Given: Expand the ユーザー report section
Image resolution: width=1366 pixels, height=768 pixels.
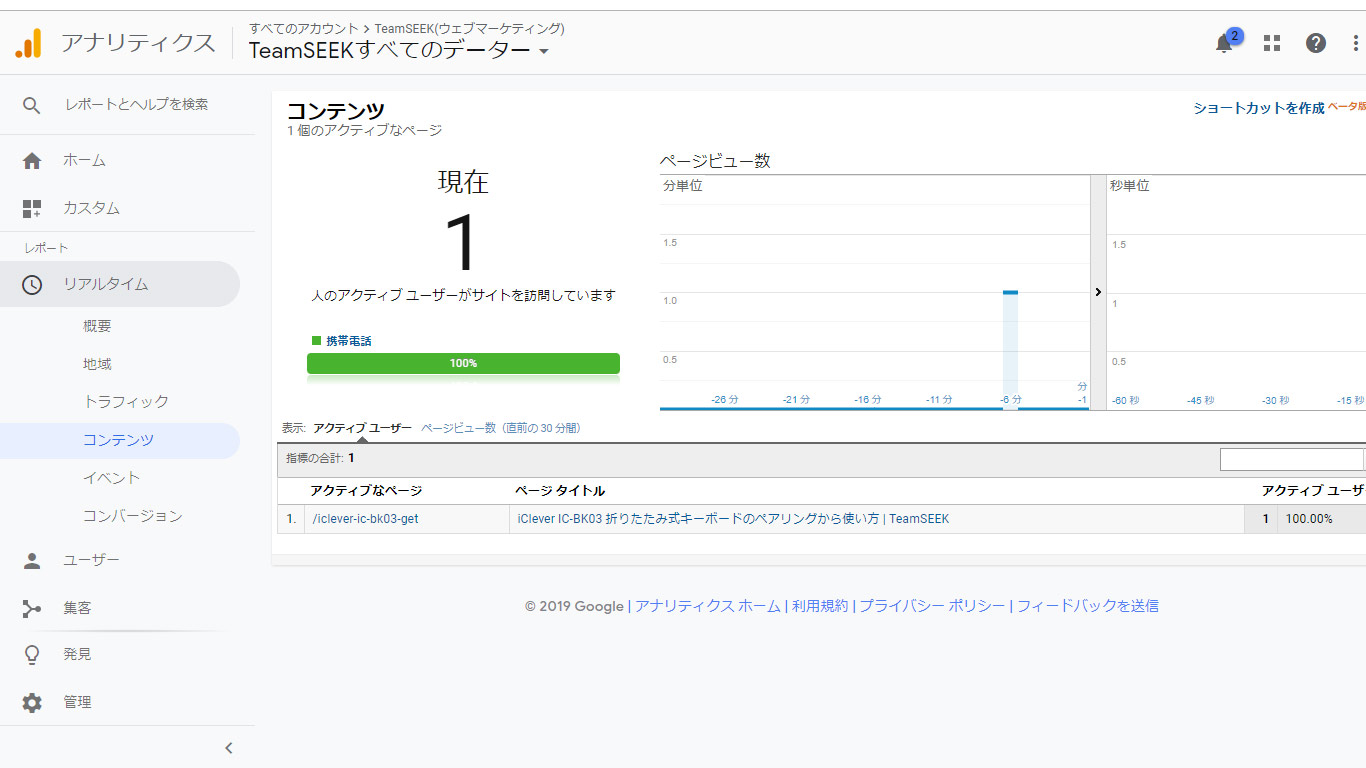Looking at the screenshot, I should coord(91,560).
